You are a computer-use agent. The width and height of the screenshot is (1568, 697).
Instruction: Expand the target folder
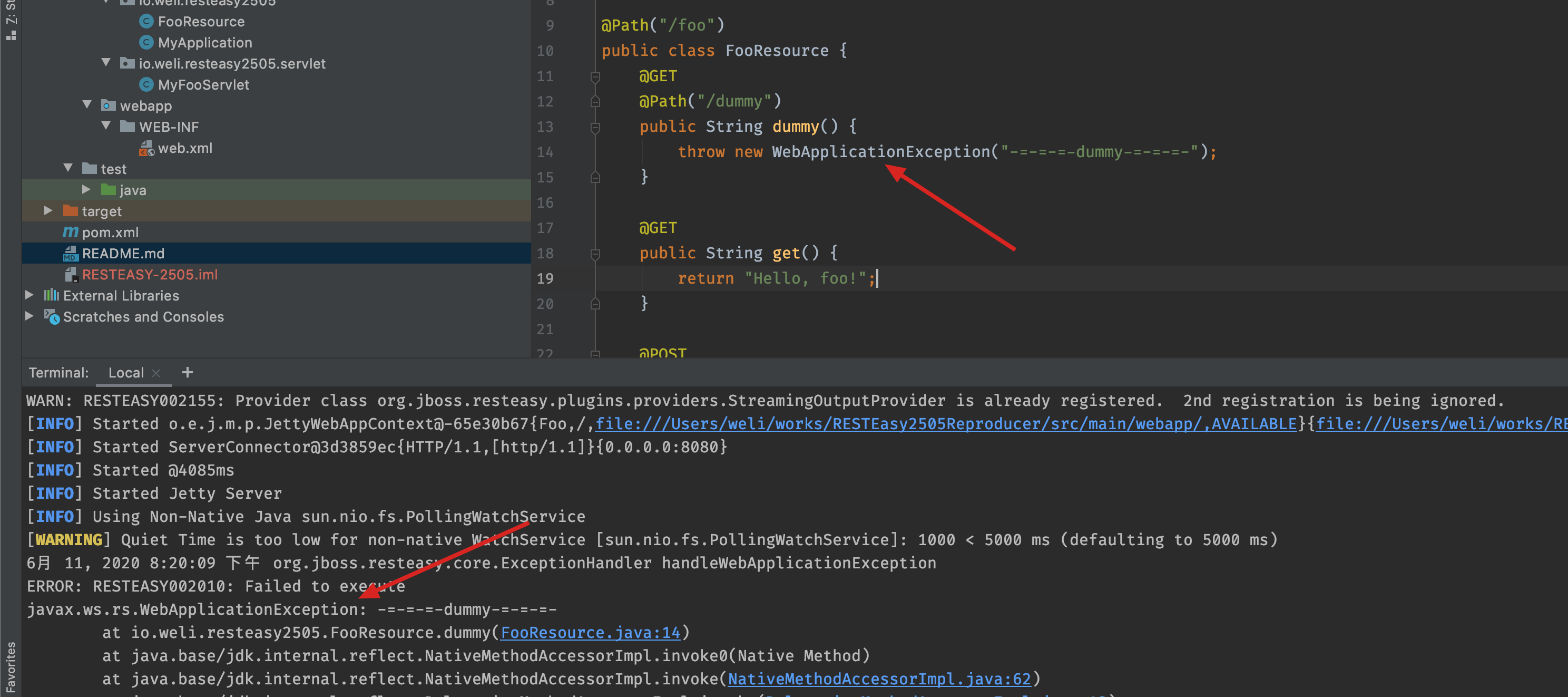pyautogui.click(x=48, y=211)
